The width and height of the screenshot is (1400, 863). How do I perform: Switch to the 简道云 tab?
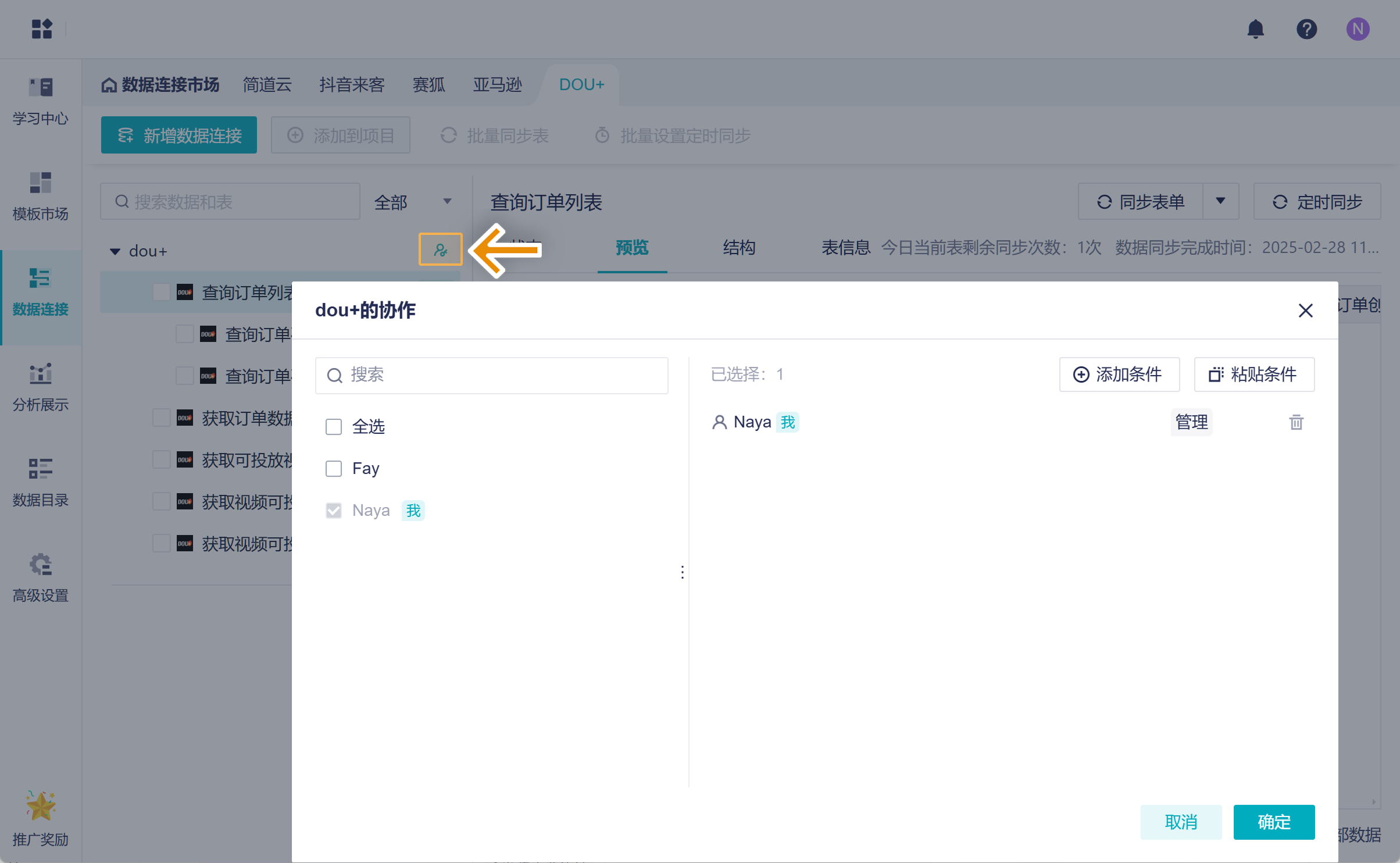267,85
